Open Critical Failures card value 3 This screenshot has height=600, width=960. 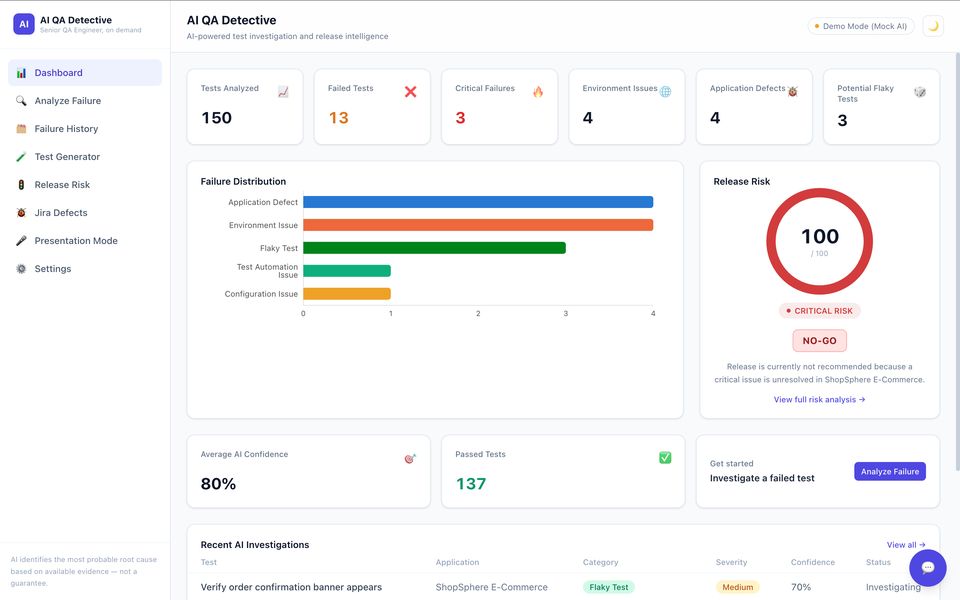tap(460, 118)
